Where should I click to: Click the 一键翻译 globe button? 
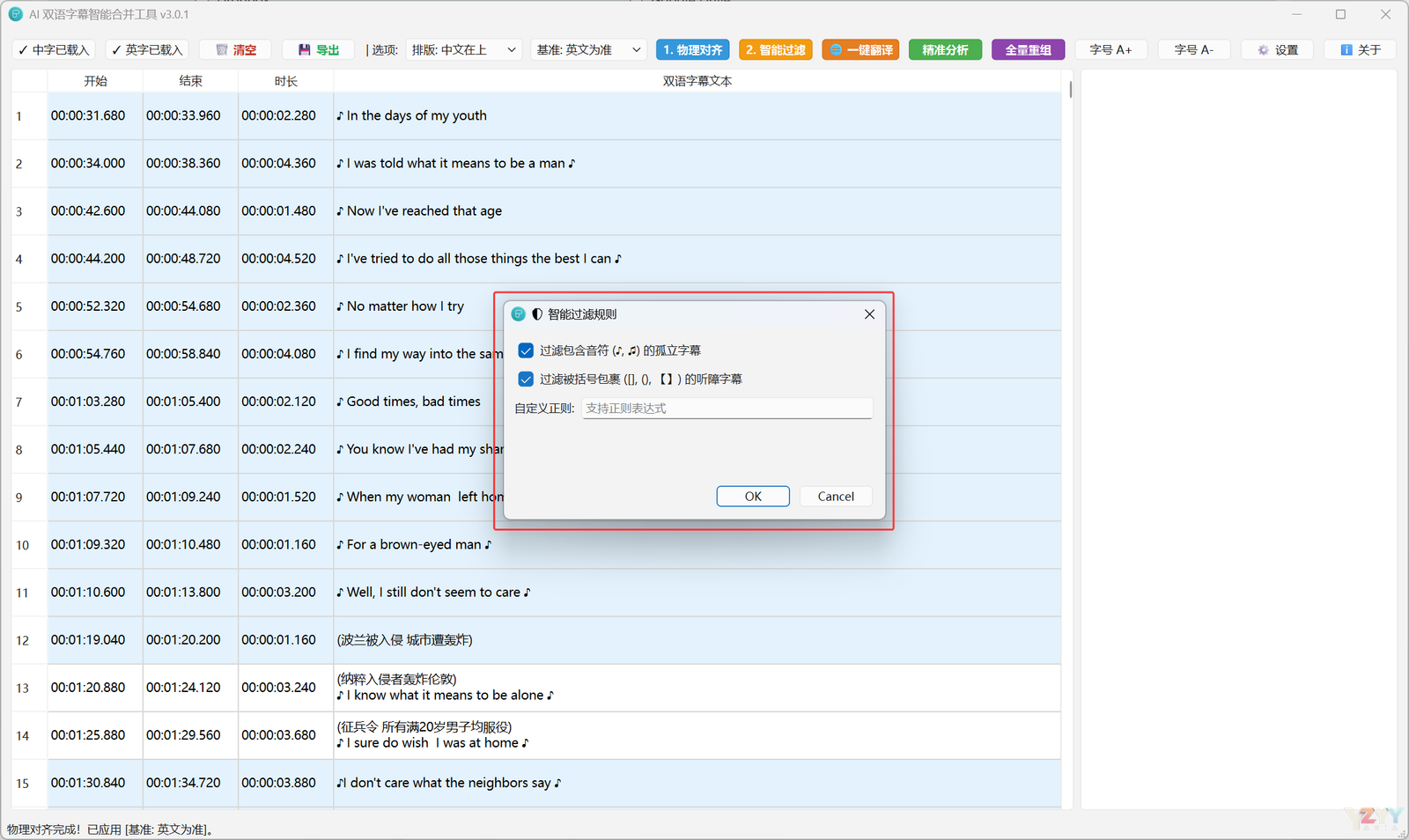point(860,50)
